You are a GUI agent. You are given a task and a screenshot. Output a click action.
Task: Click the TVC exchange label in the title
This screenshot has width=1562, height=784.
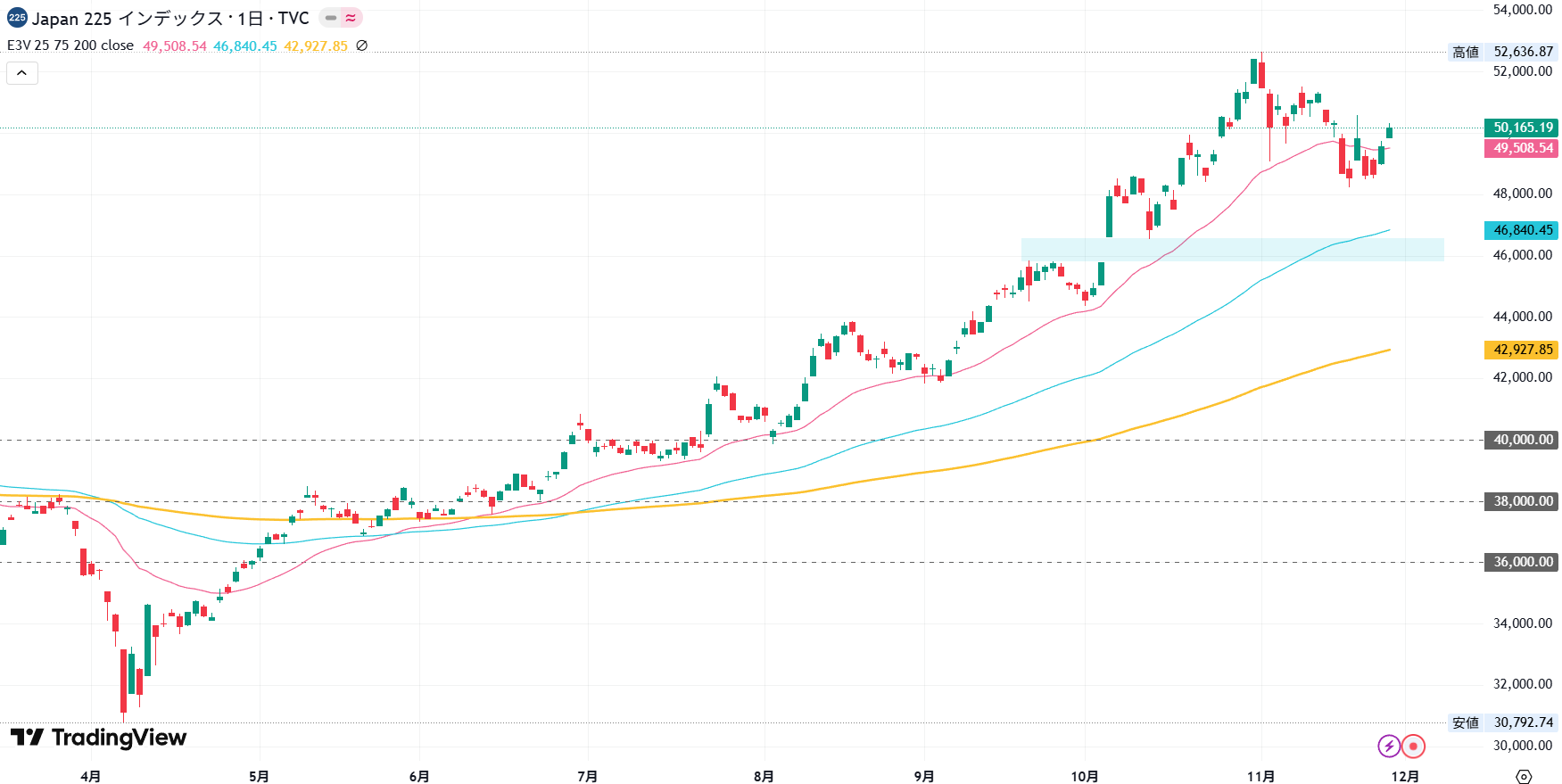click(x=293, y=18)
